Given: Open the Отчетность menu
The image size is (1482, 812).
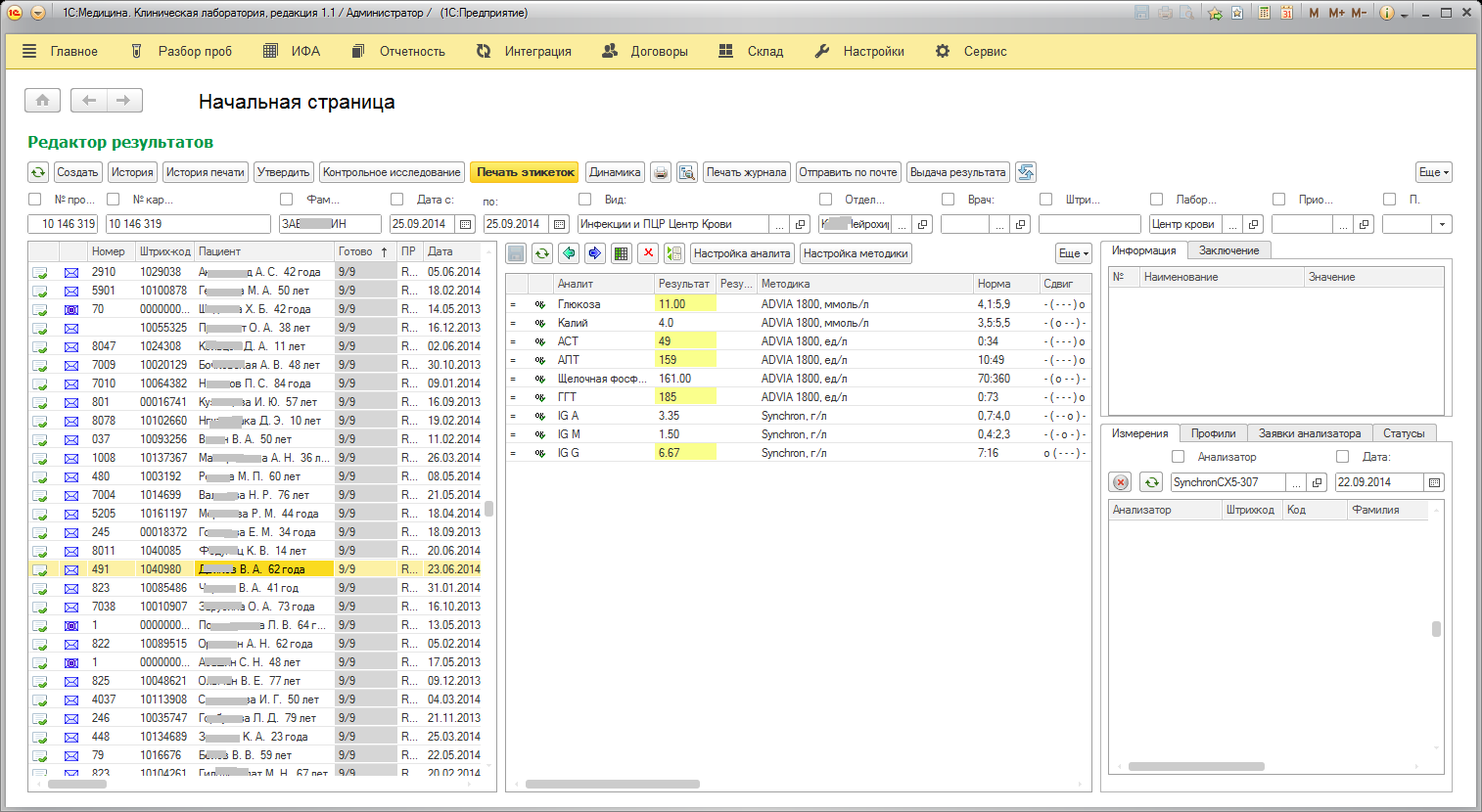Looking at the screenshot, I should tap(399, 51).
